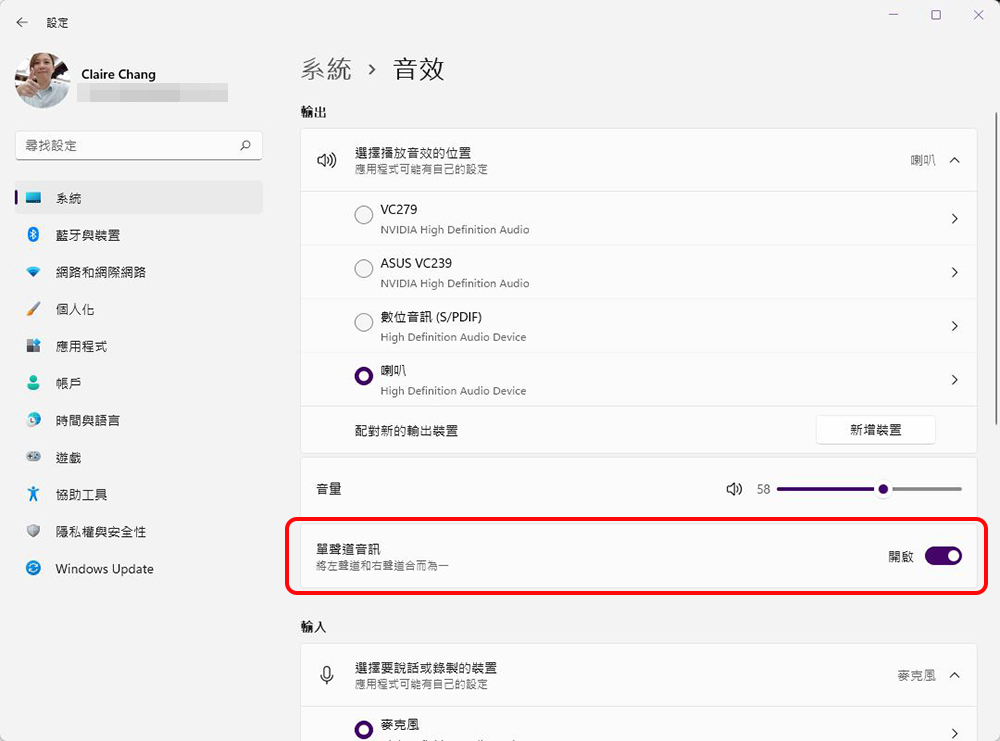1000x741 pixels.
Task: Click the Windows Update sync icon
Action: tap(33, 568)
